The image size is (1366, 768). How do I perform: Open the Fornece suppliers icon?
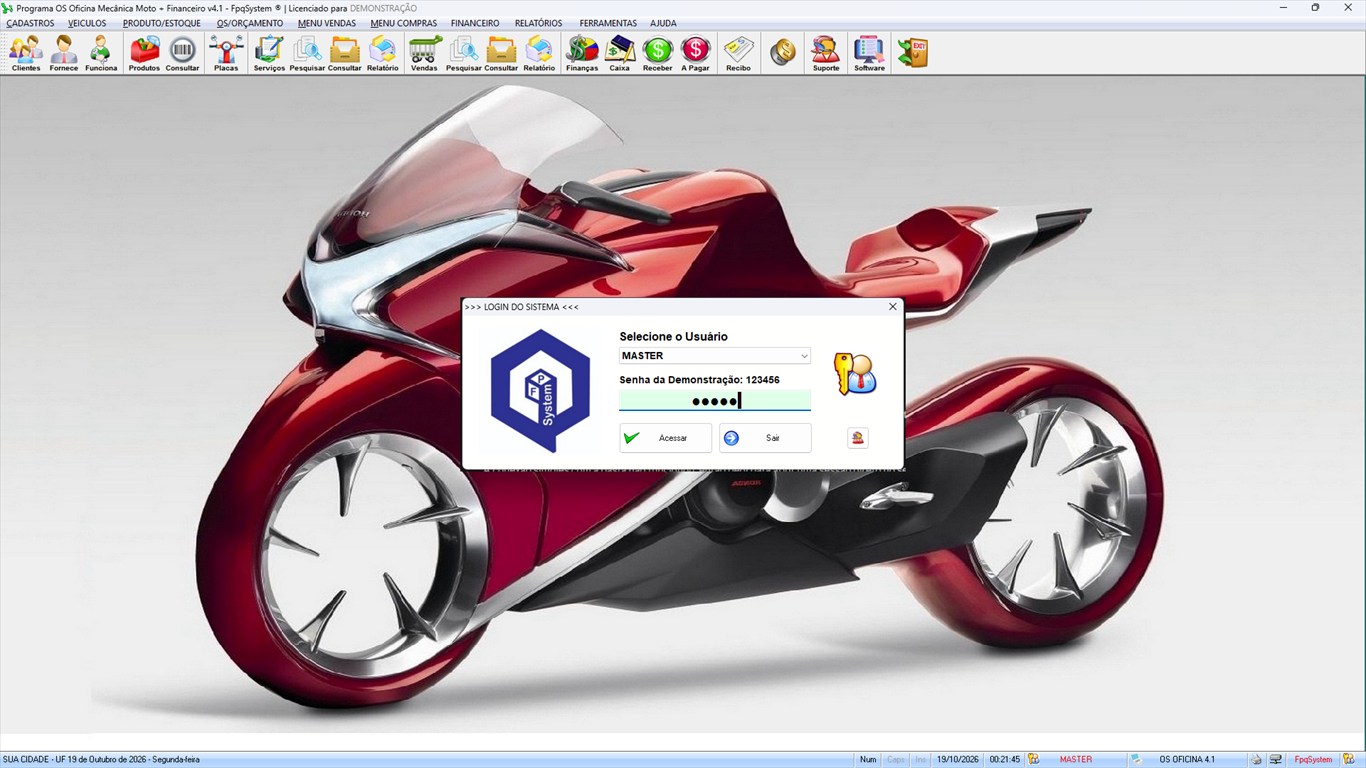[x=64, y=53]
